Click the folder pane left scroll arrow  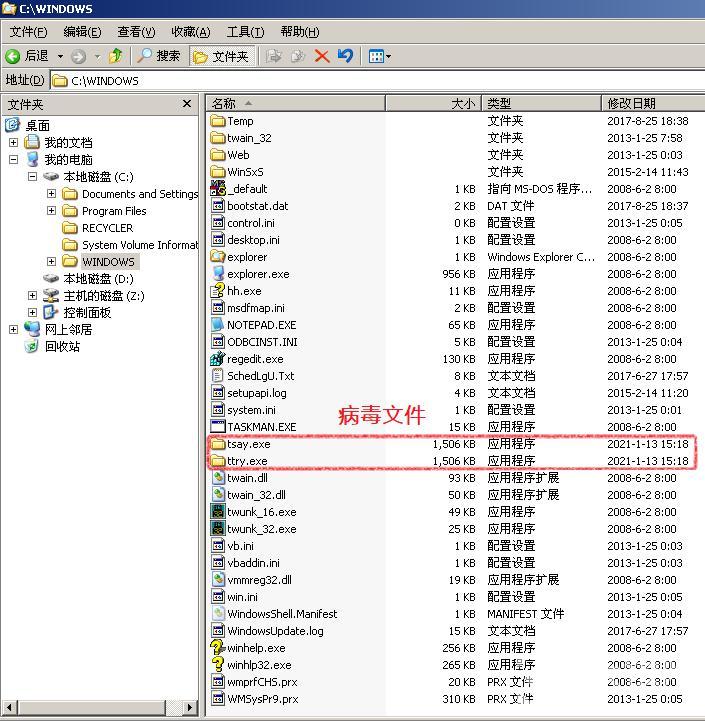point(10,707)
